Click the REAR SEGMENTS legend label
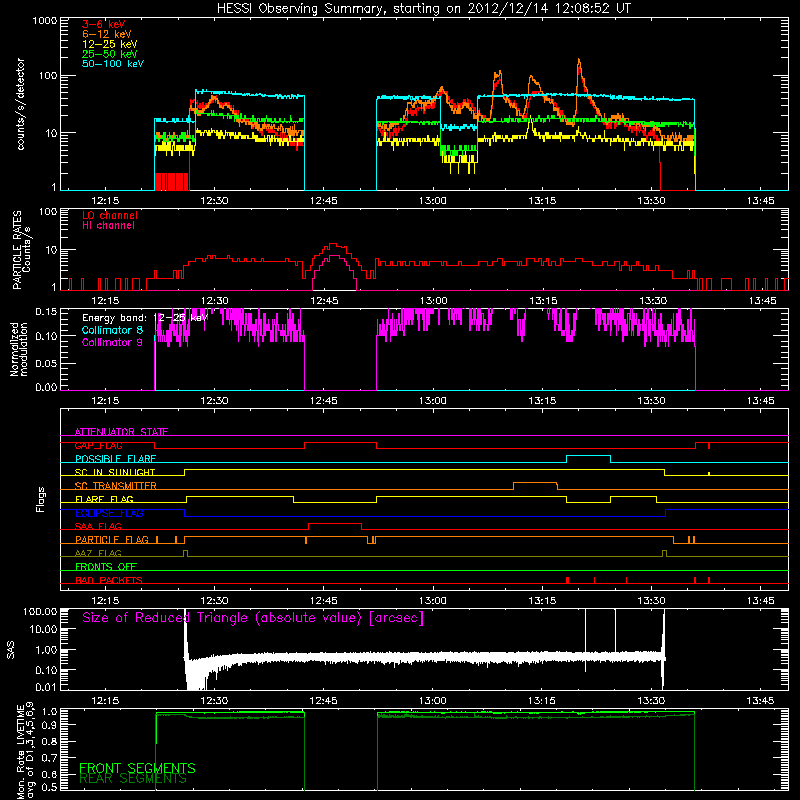 133,779
